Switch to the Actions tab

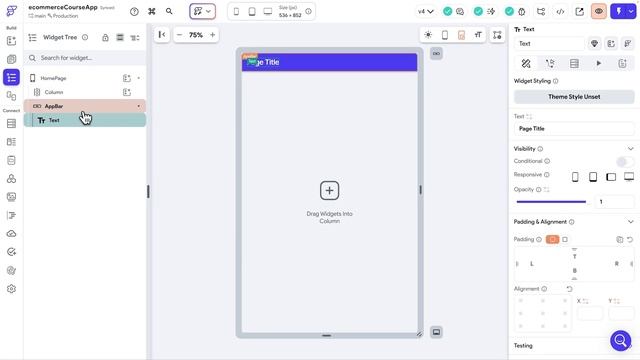pos(550,64)
